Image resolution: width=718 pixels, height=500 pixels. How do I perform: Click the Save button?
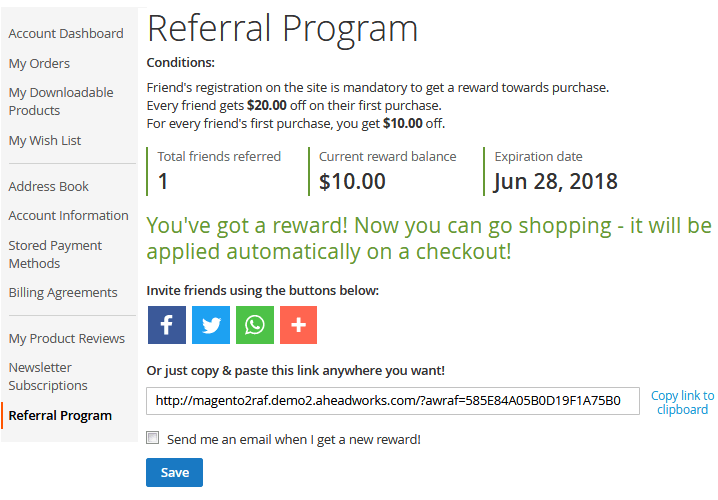coord(174,472)
